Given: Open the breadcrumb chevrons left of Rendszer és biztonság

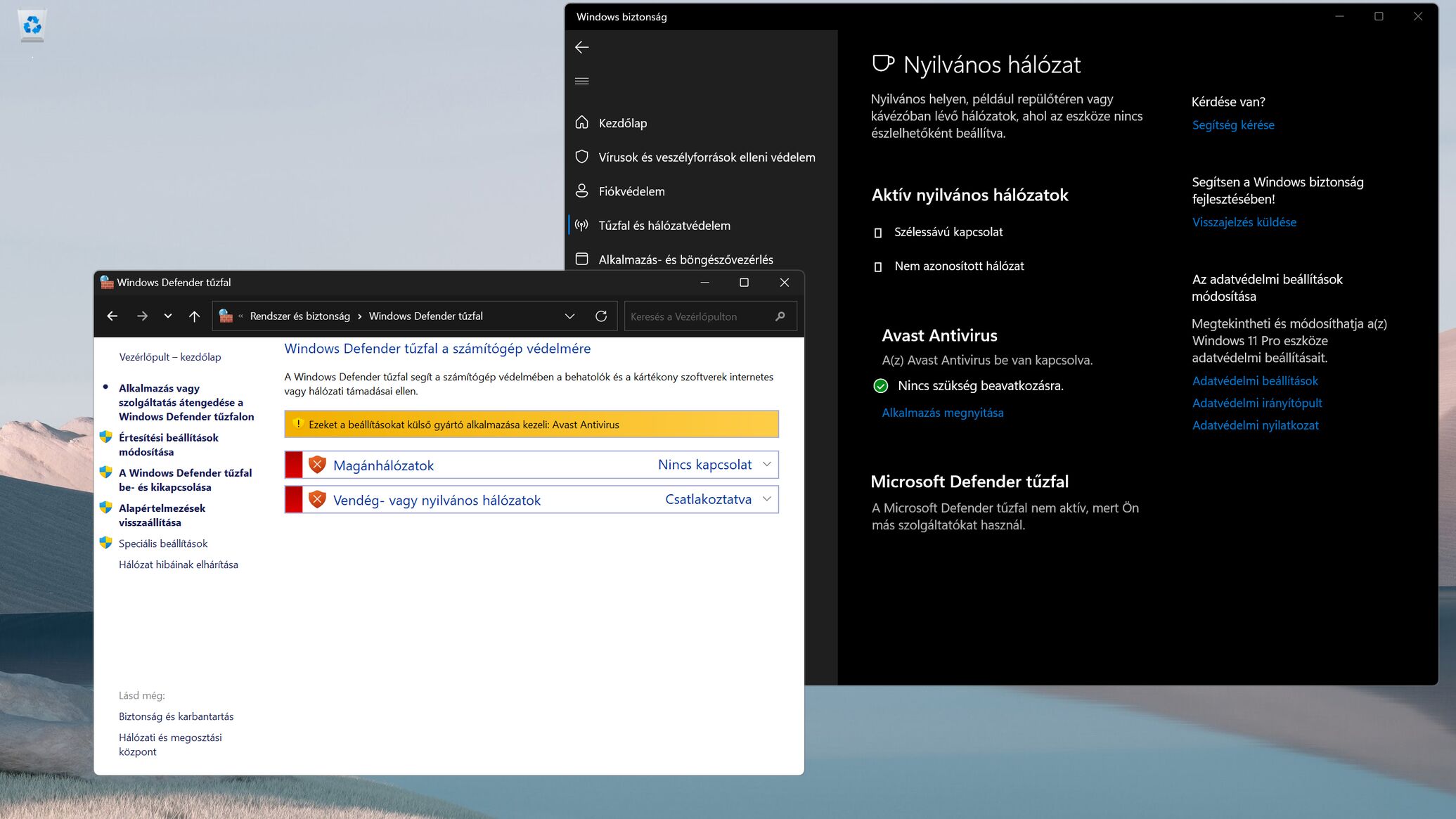Looking at the screenshot, I should pyautogui.click(x=240, y=316).
